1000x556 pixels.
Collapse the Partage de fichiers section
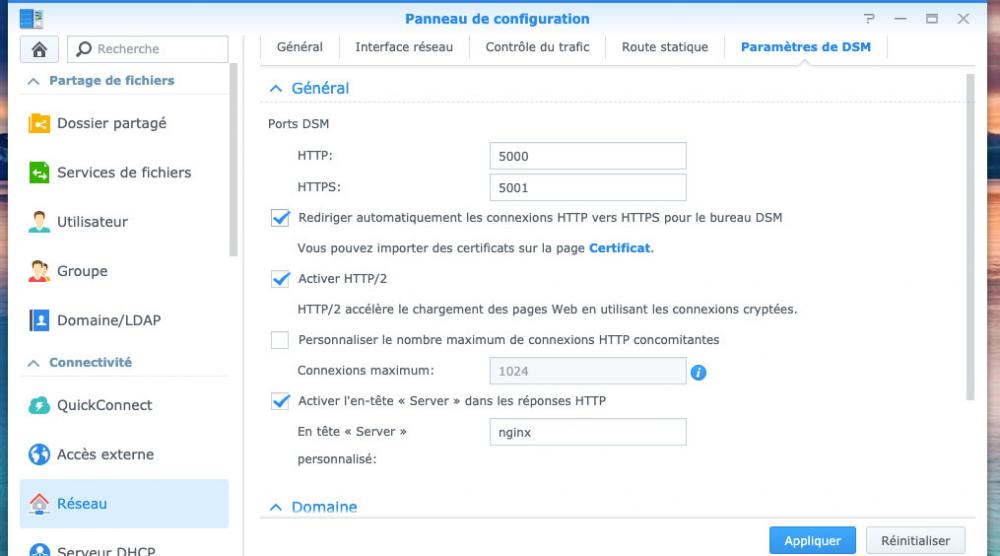[x=34, y=81]
